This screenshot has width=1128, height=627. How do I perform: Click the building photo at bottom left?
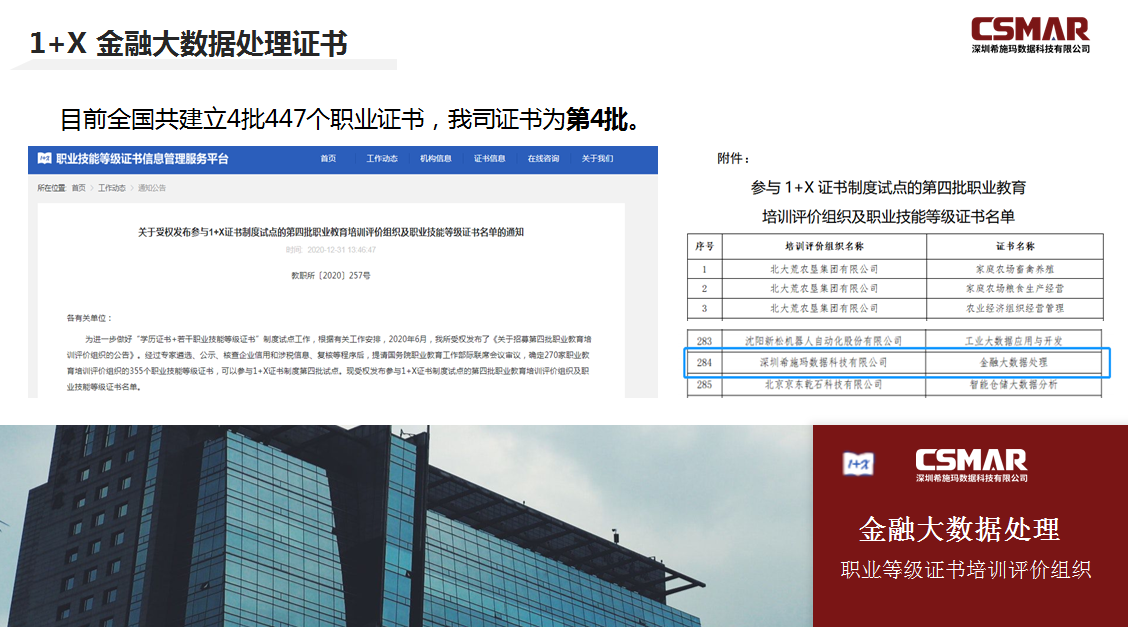(x=400, y=525)
